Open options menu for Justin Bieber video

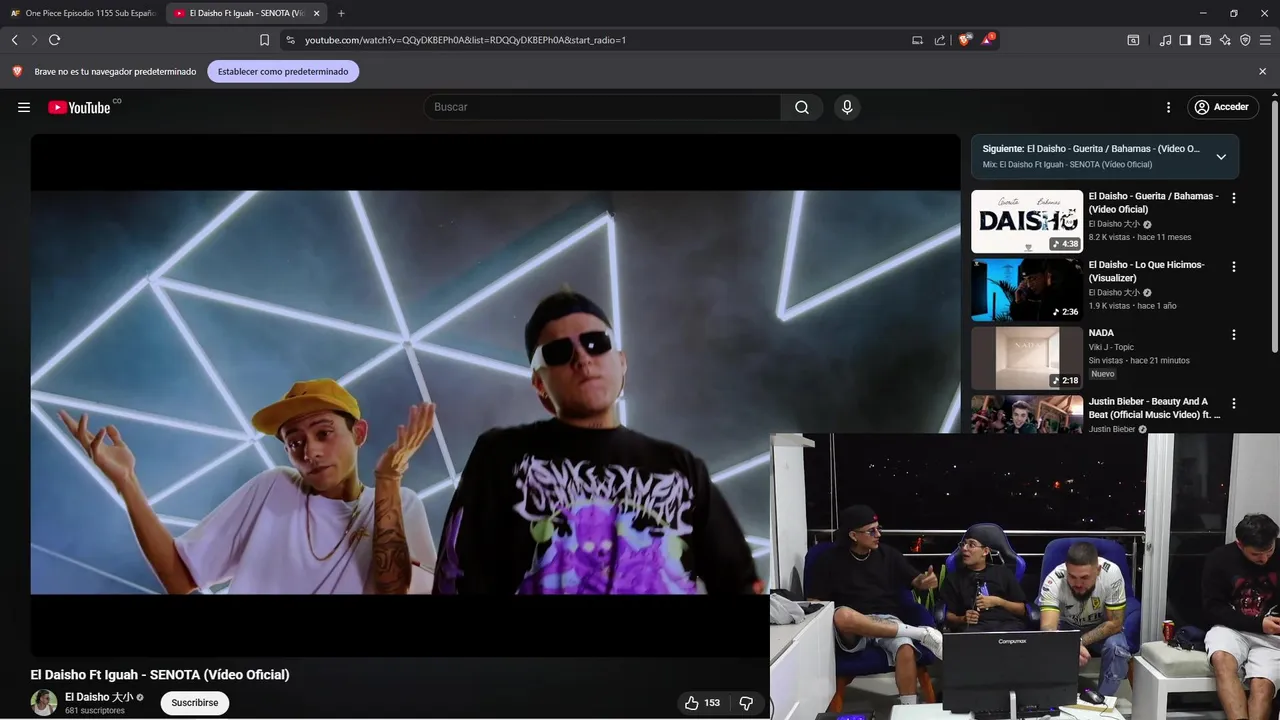pyautogui.click(x=1234, y=404)
